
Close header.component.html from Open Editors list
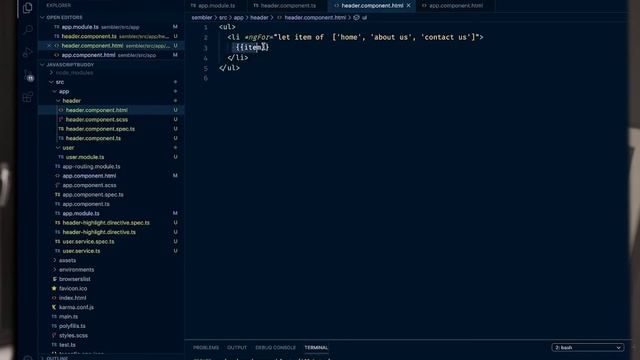(x=49, y=46)
